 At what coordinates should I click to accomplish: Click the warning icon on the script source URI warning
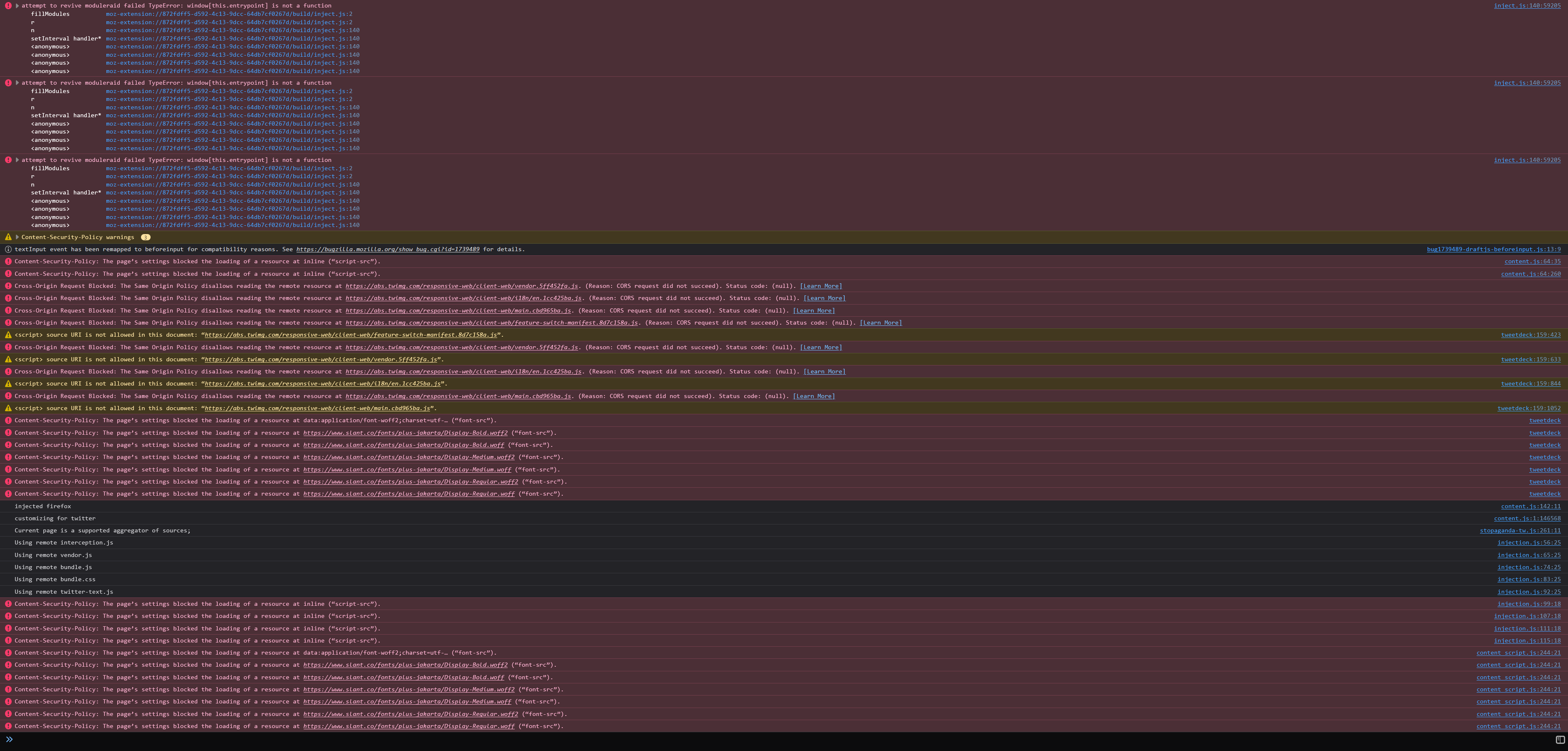click(x=8, y=335)
